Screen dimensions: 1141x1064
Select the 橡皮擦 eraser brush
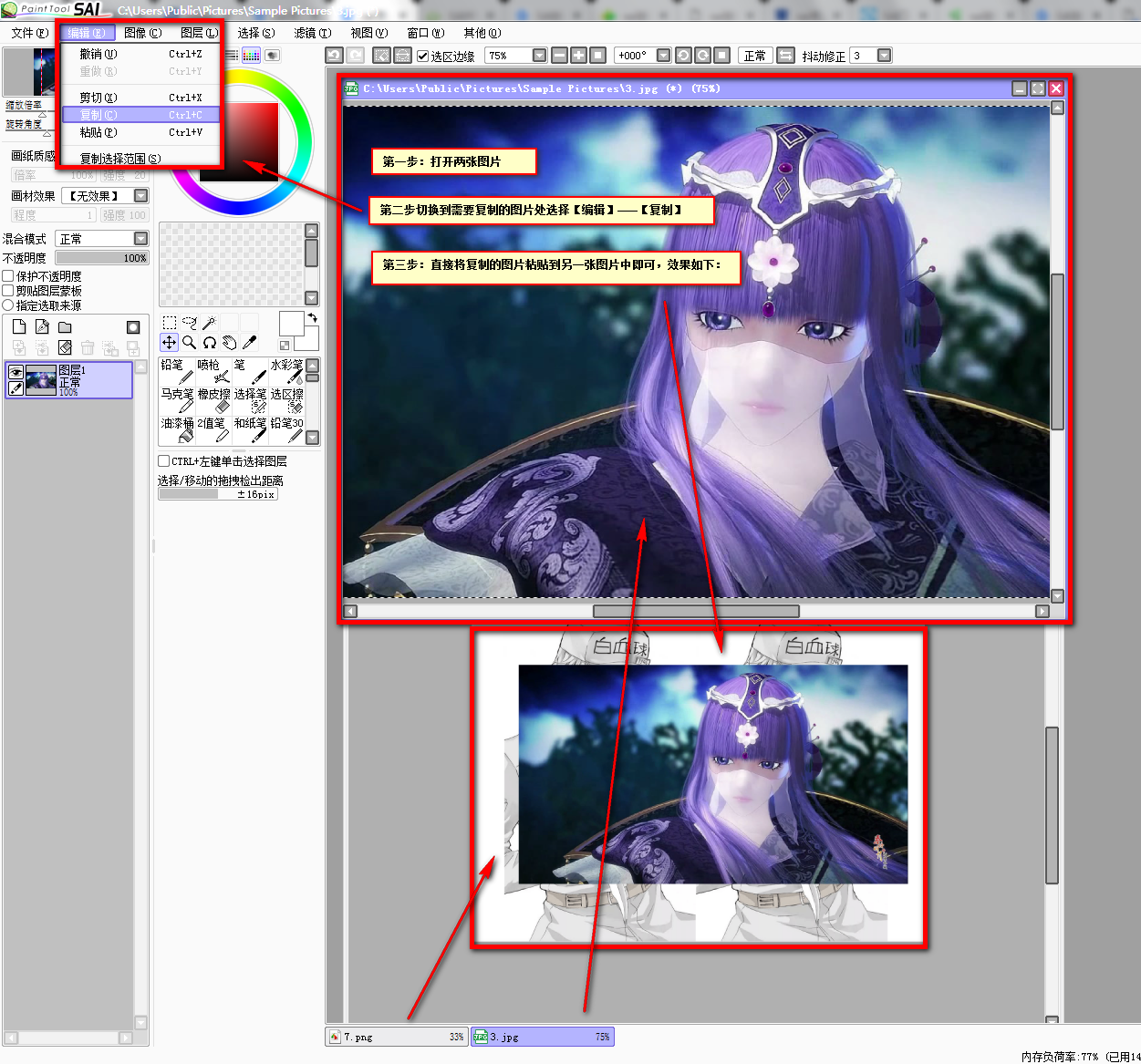(x=213, y=400)
